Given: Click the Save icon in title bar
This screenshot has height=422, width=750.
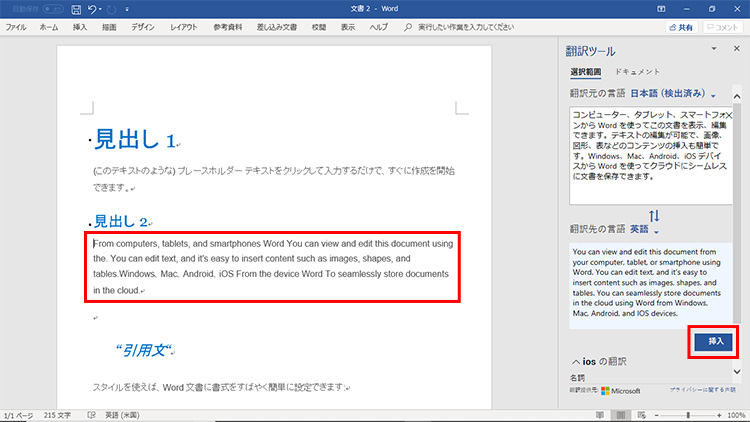Looking at the screenshot, I should [75, 9].
